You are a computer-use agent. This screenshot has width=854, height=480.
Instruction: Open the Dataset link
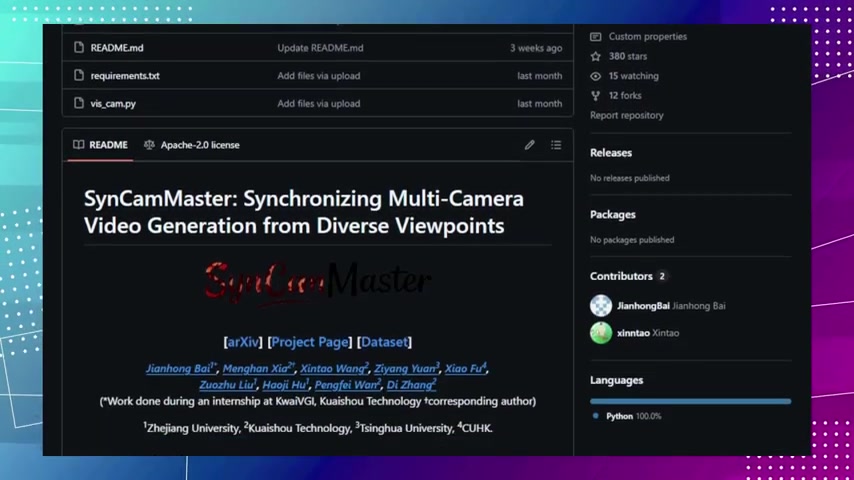tap(385, 342)
